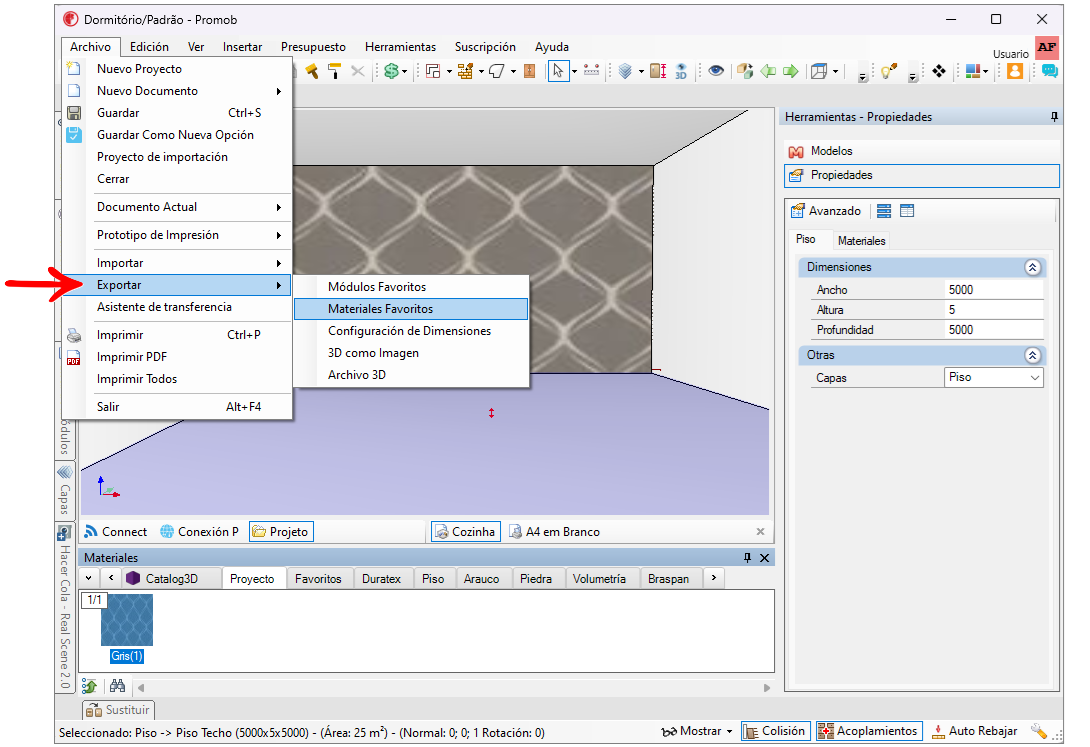The width and height of the screenshot is (1090, 747).
Task: Click the lightbulb lighting icon
Action: [887, 71]
